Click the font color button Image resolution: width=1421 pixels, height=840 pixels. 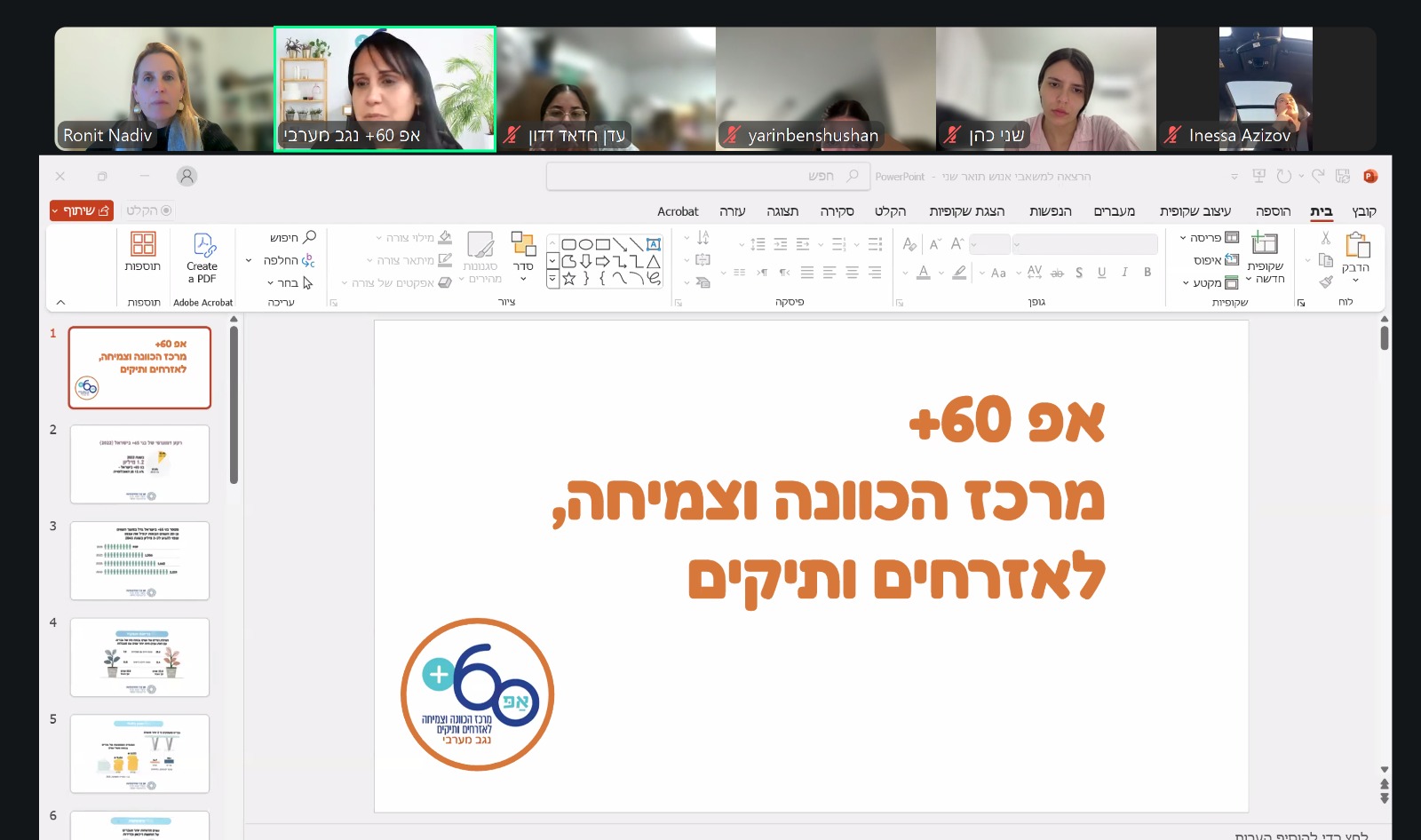point(924,273)
